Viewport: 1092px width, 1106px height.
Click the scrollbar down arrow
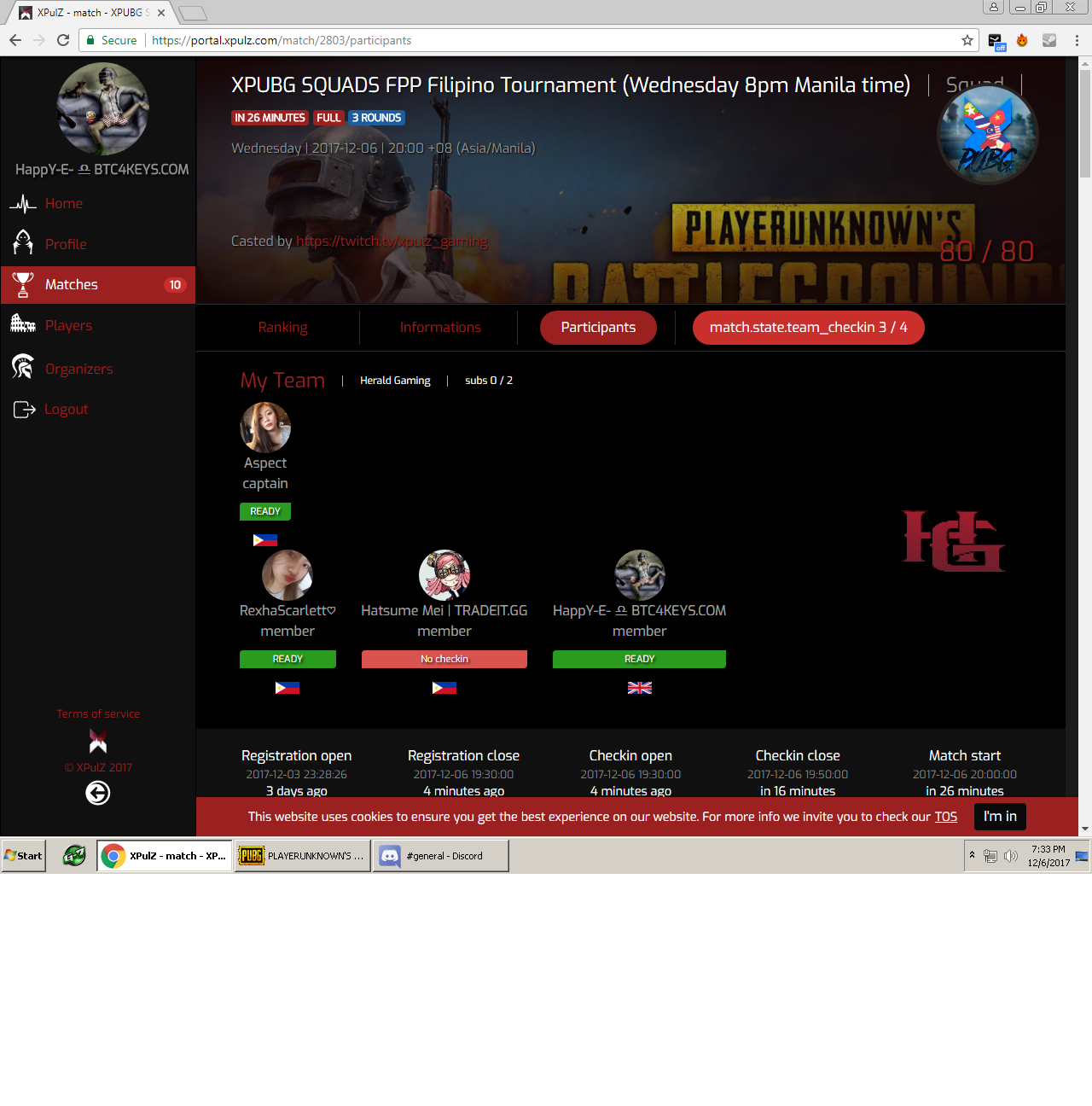click(1085, 829)
